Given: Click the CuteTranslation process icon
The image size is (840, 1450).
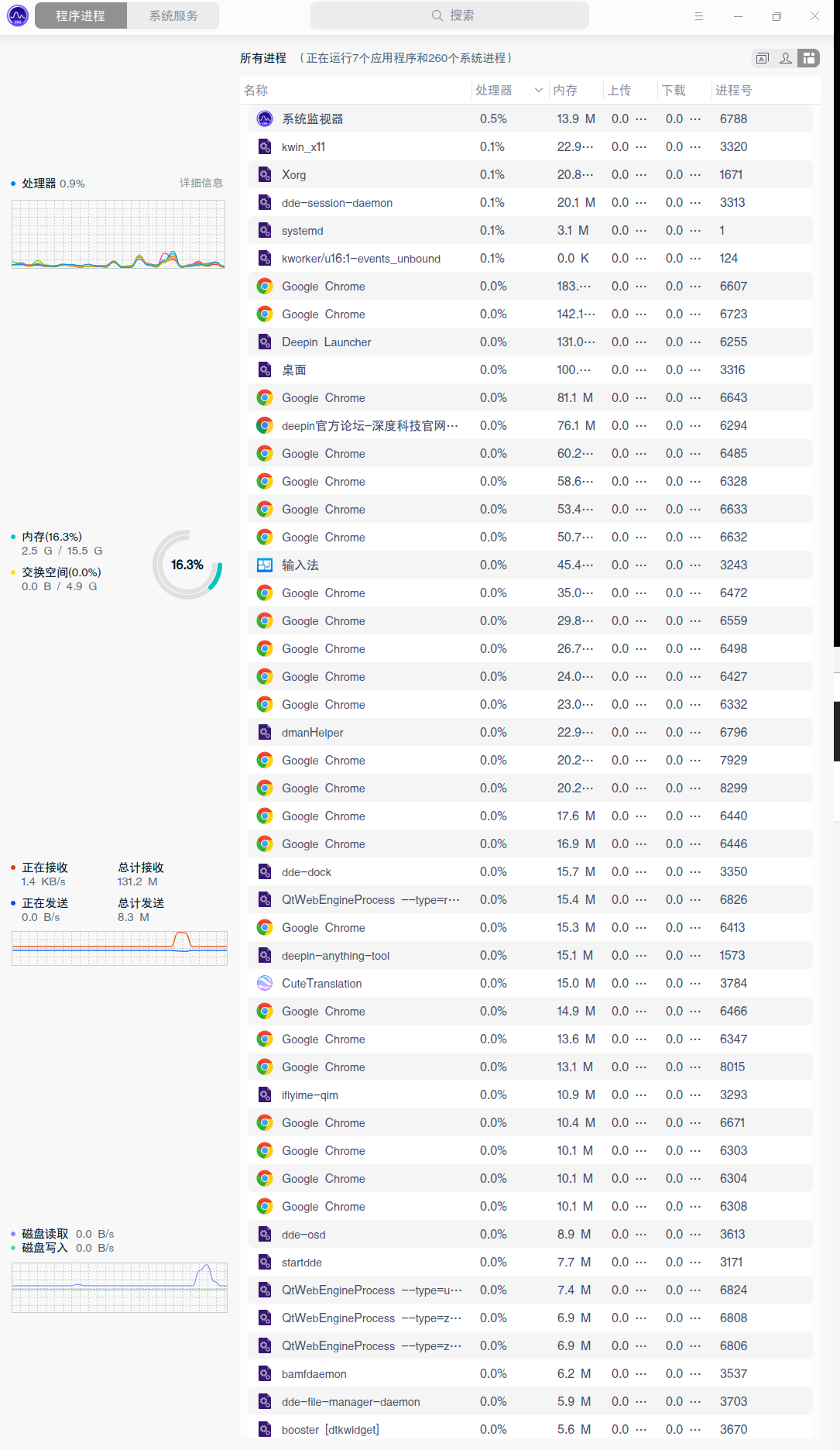Looking at the screenshot, I should [x=265, y=983].
